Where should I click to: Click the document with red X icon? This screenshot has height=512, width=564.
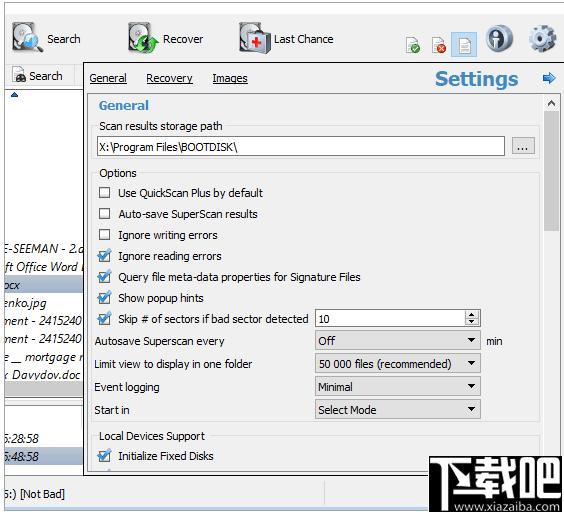(438, 45)
